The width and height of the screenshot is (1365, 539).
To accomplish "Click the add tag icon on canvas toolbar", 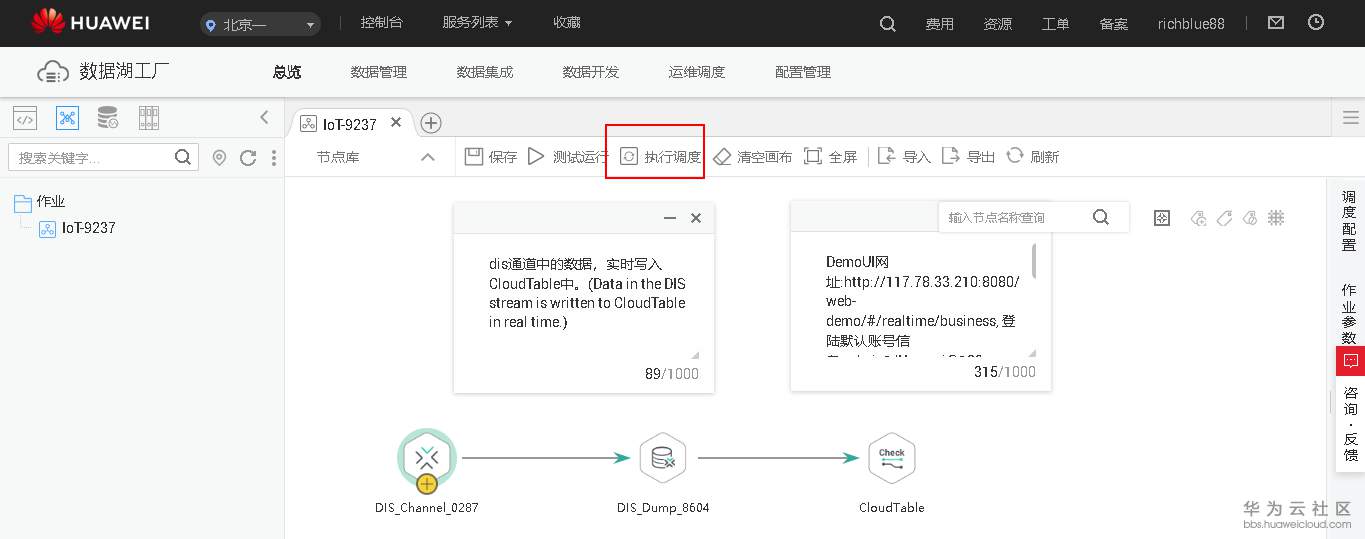I will (1198, 218).
